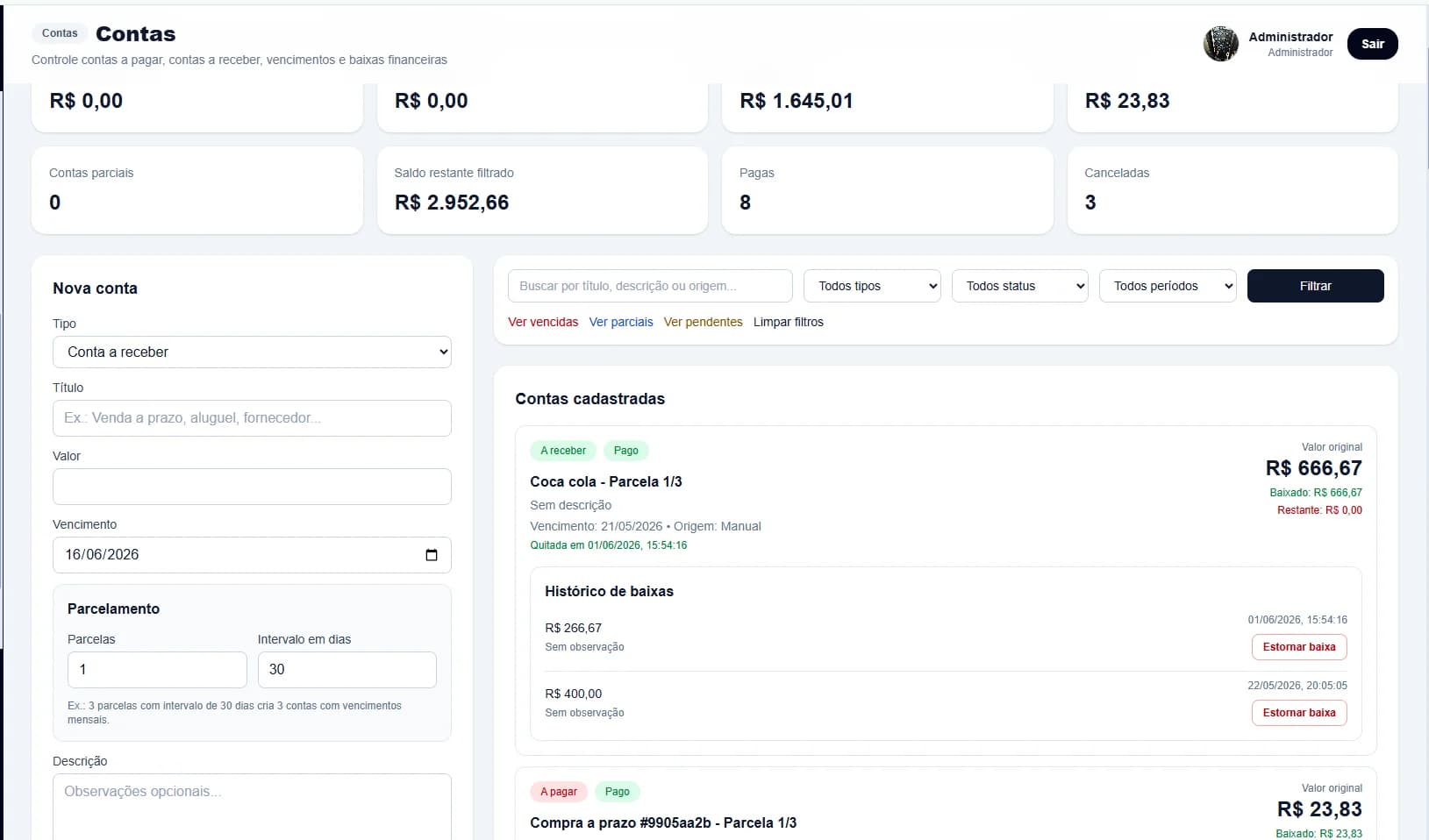Viewport: 1429px width, 840px height.
Task: Open the Tipo dropdown showing Conta a receber
Action: 252,352
